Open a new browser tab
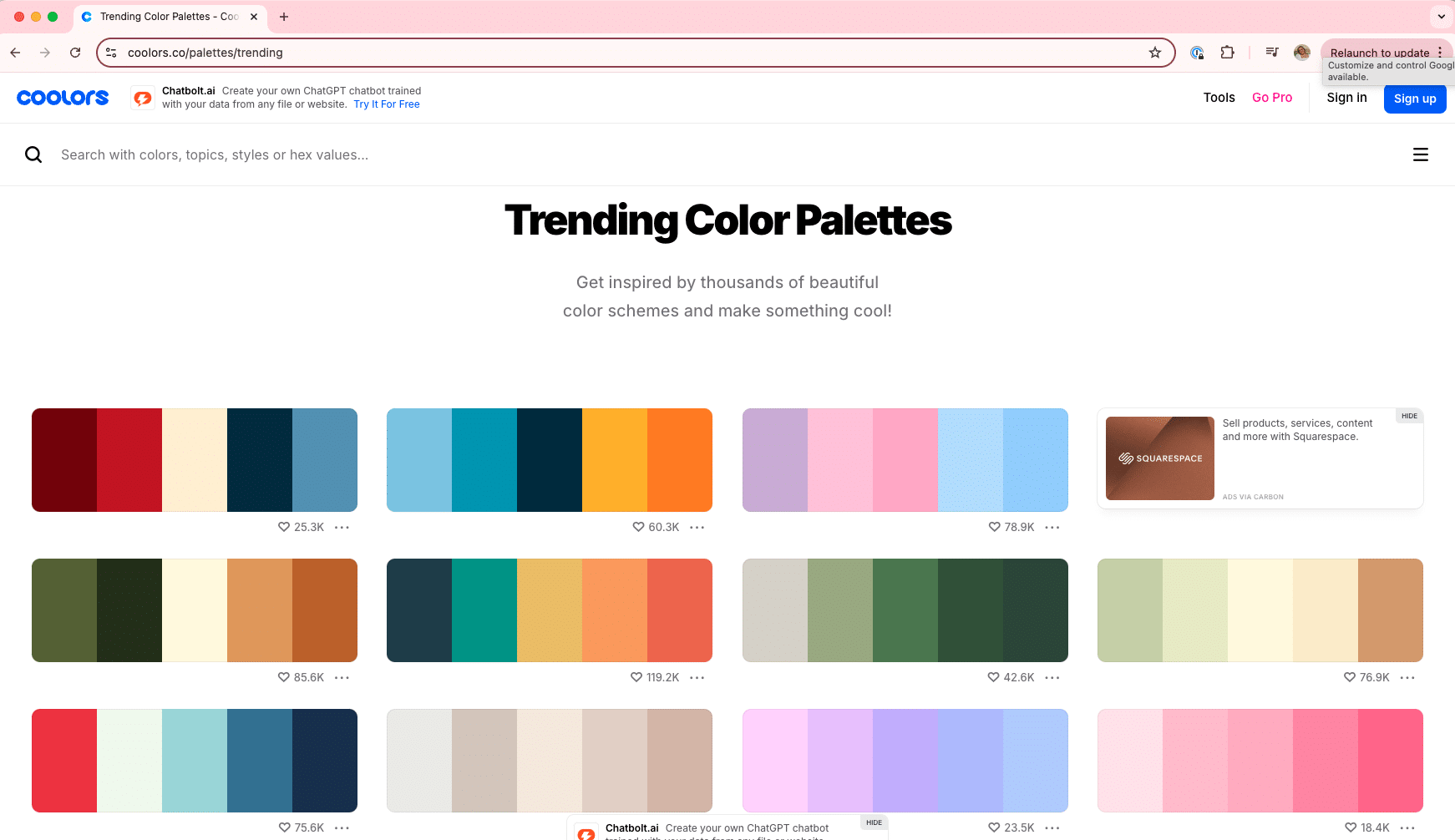Image resolution: width=1455 pixels, height=840 pixels. [284, 17]
